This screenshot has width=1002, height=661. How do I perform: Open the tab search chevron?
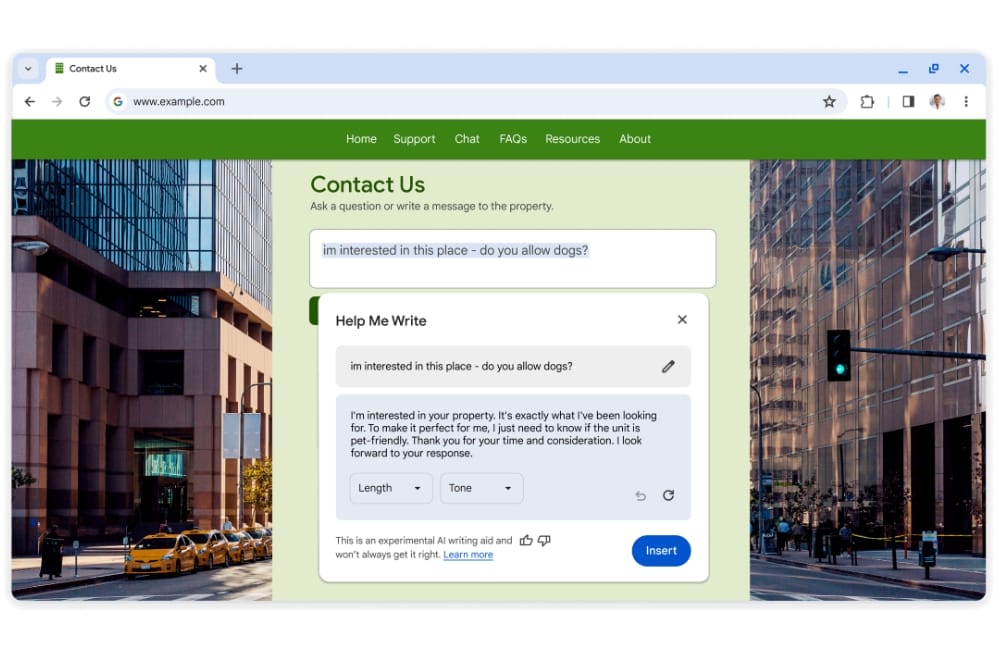click(28, 68)
